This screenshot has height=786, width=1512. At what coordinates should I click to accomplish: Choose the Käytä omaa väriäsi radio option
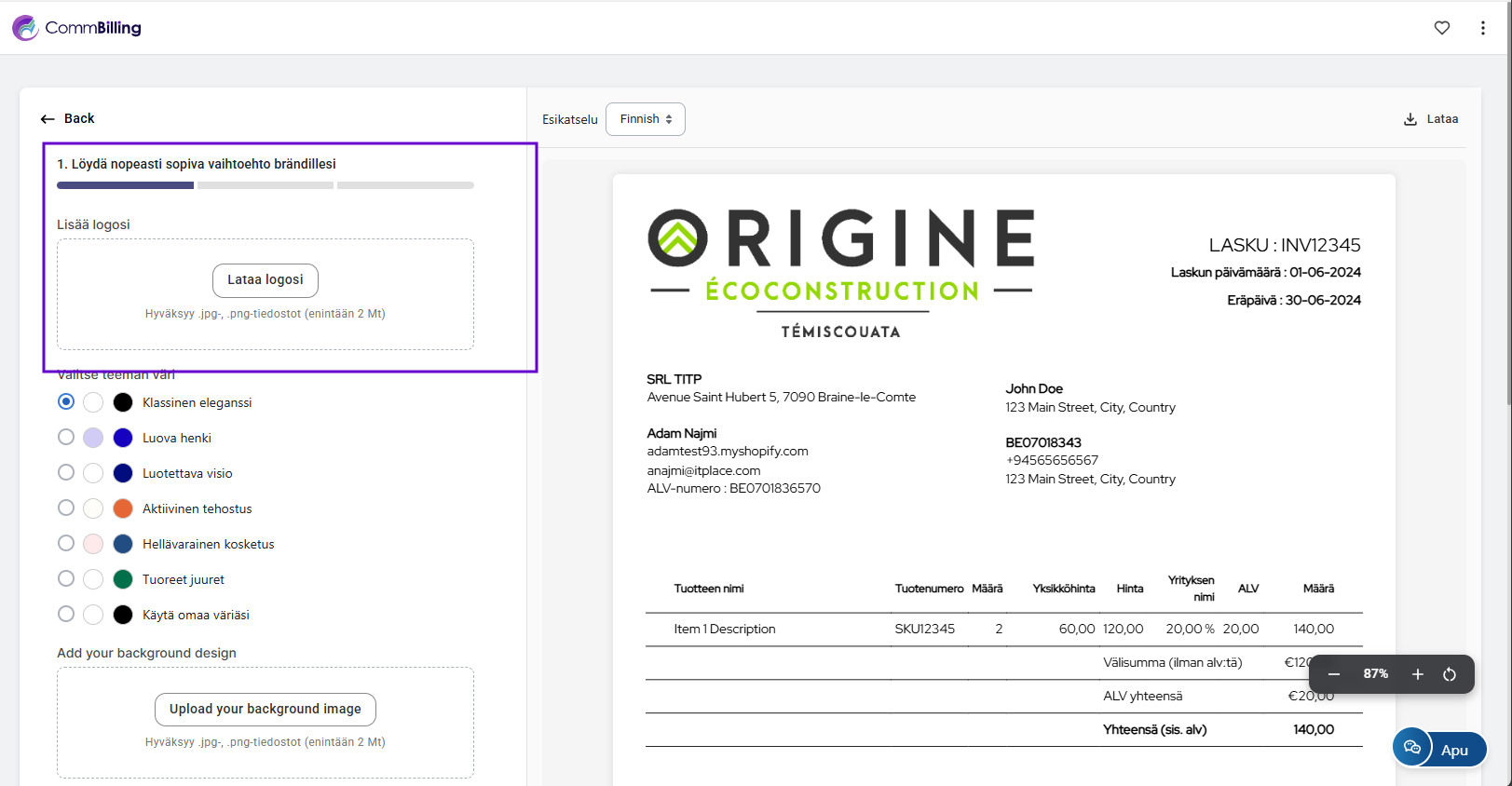pyautogui.click(x=66, y=615)
